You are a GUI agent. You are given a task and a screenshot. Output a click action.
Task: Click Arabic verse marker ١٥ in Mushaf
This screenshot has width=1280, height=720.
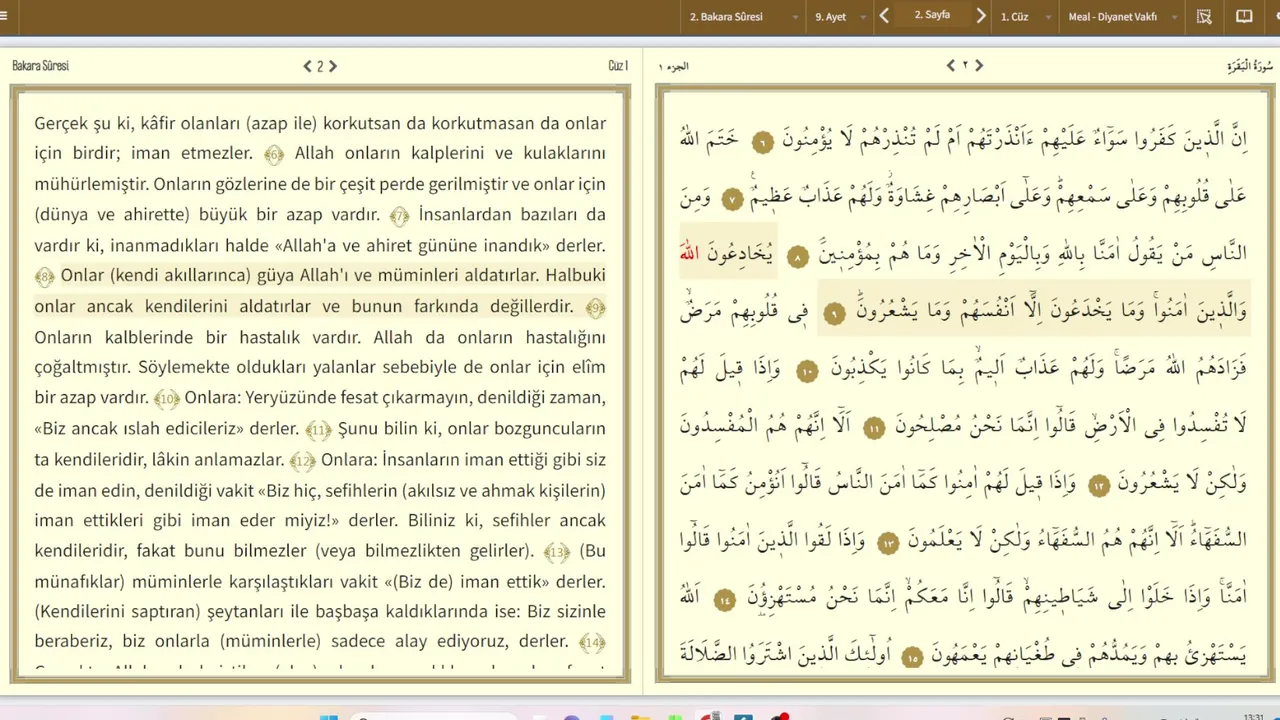(911, 657)
